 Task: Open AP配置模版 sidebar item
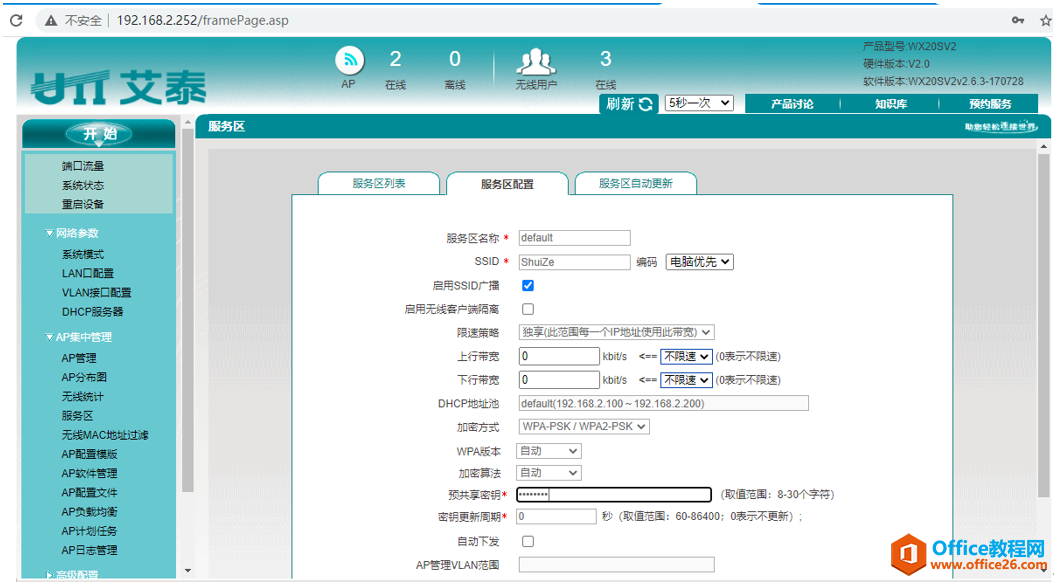89,454
